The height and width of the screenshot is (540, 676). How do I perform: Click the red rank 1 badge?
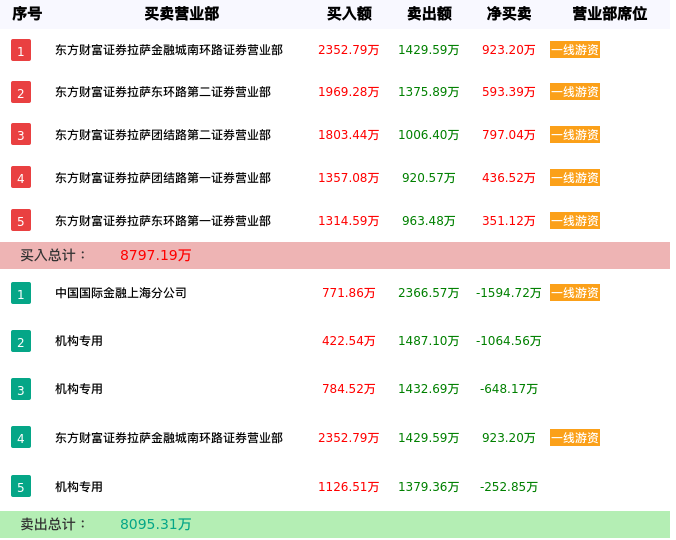(x=21, y=50)
